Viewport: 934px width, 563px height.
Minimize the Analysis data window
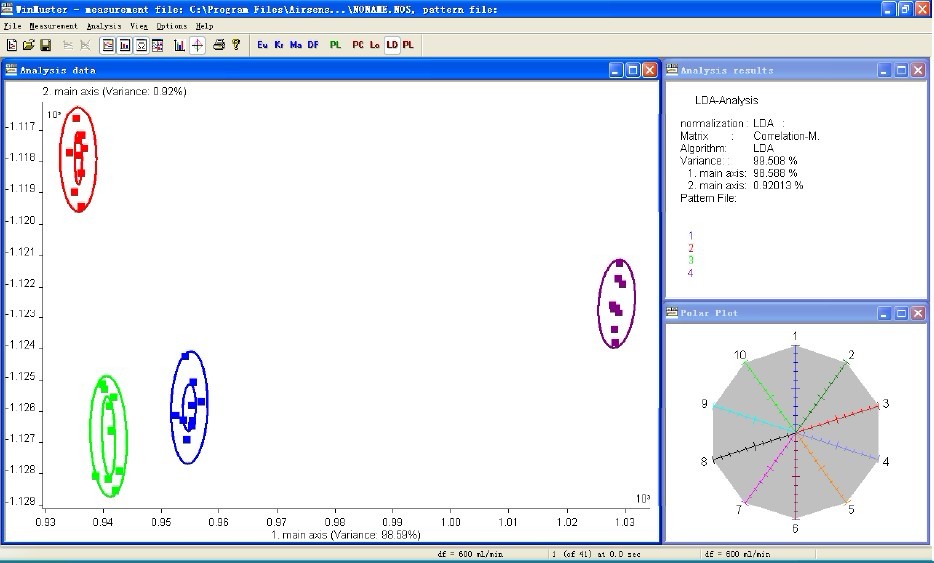click(617, 70)
